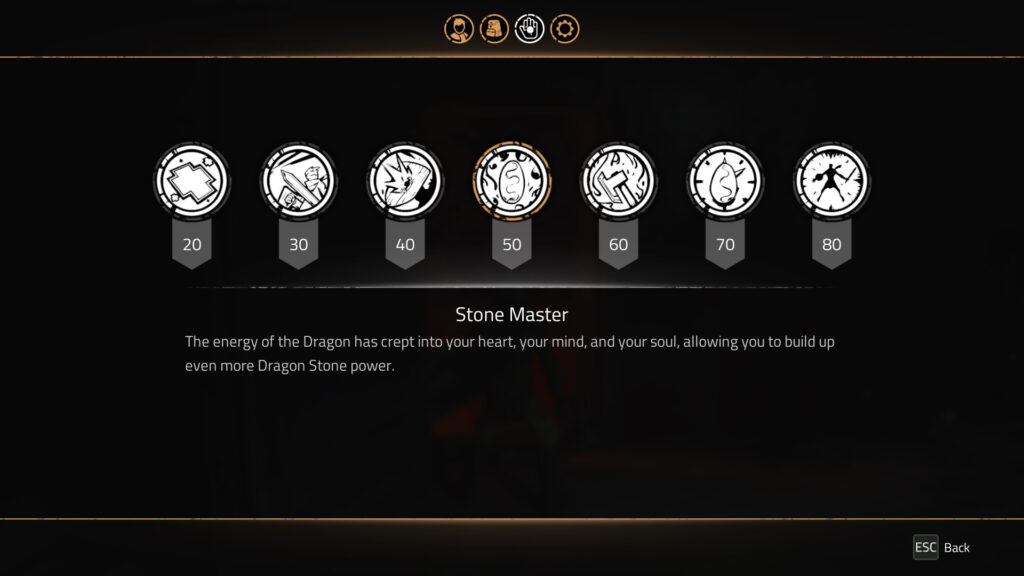Select the dragon stone compass perk medallion
The height and width of the screenshot is (576, 1024).
pyautogui.click(x=725, y=180)
